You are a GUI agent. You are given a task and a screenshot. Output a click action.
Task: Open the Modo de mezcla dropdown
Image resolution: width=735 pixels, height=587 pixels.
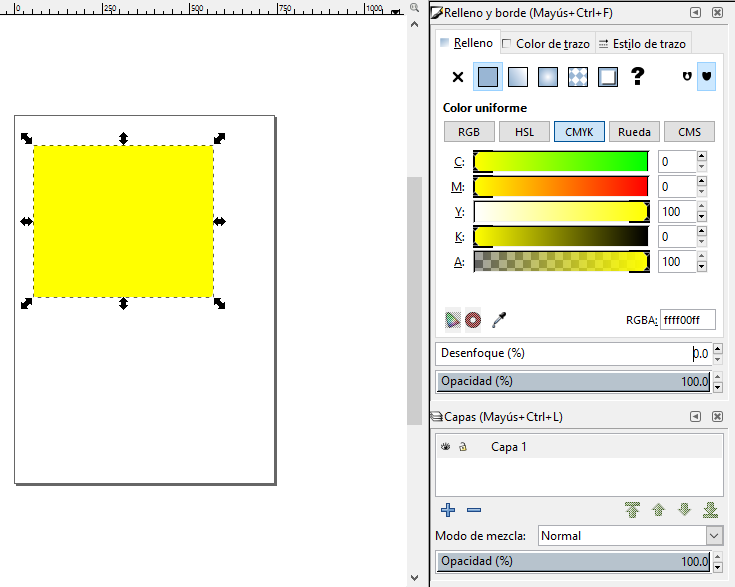(x=630, y=535)
